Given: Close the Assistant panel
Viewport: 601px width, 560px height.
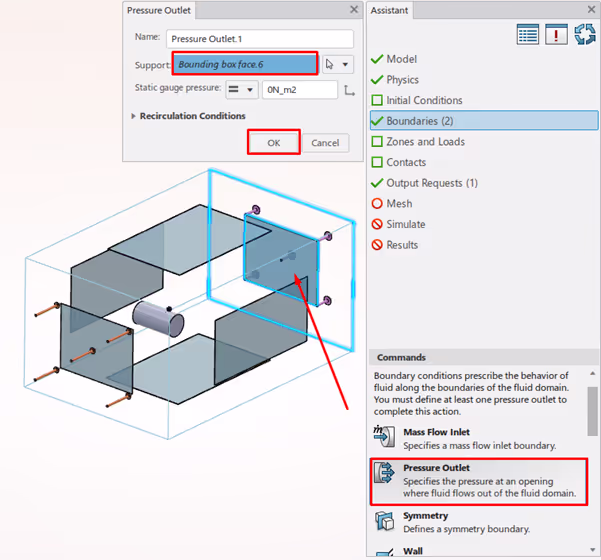Looking at the screenshot, I should [591, 10].
